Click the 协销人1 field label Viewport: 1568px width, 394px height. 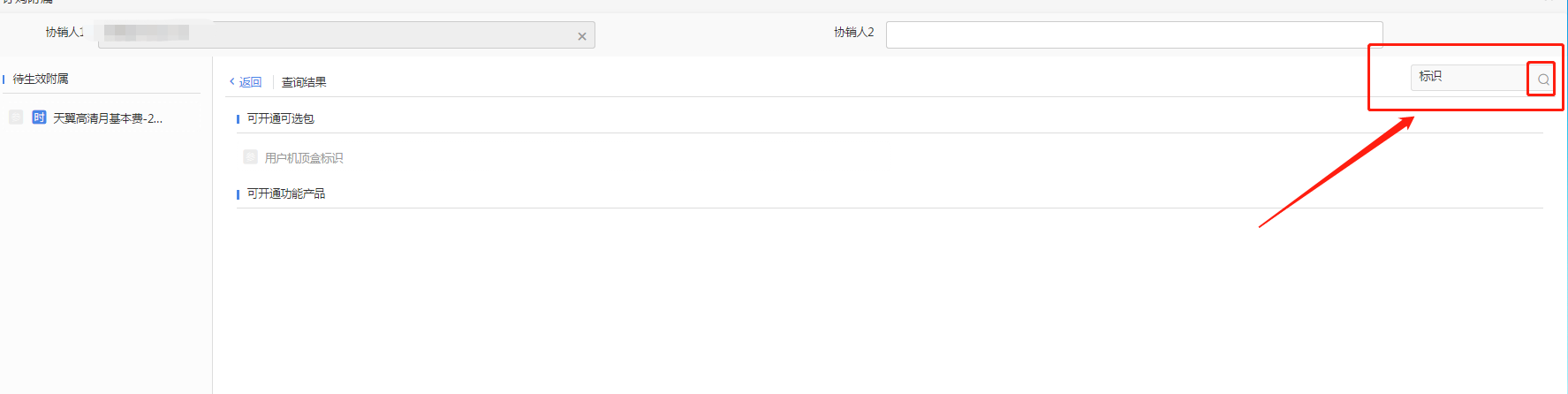[x=64, y=32]
